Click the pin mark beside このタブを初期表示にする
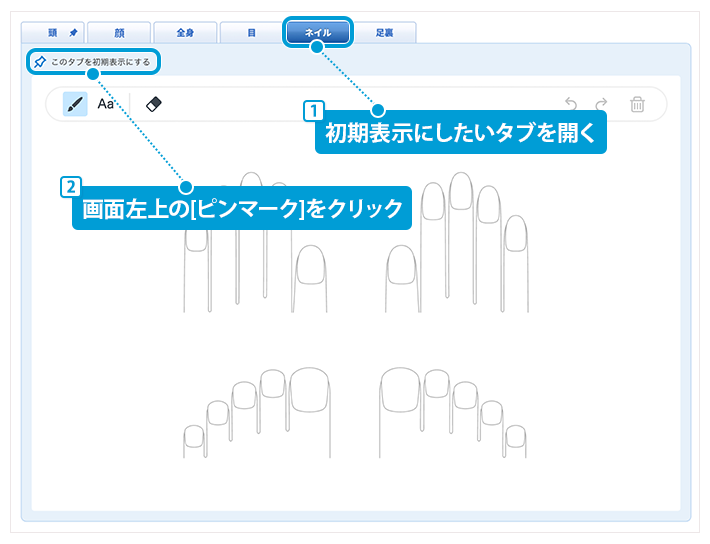 [x=39, y=62]
